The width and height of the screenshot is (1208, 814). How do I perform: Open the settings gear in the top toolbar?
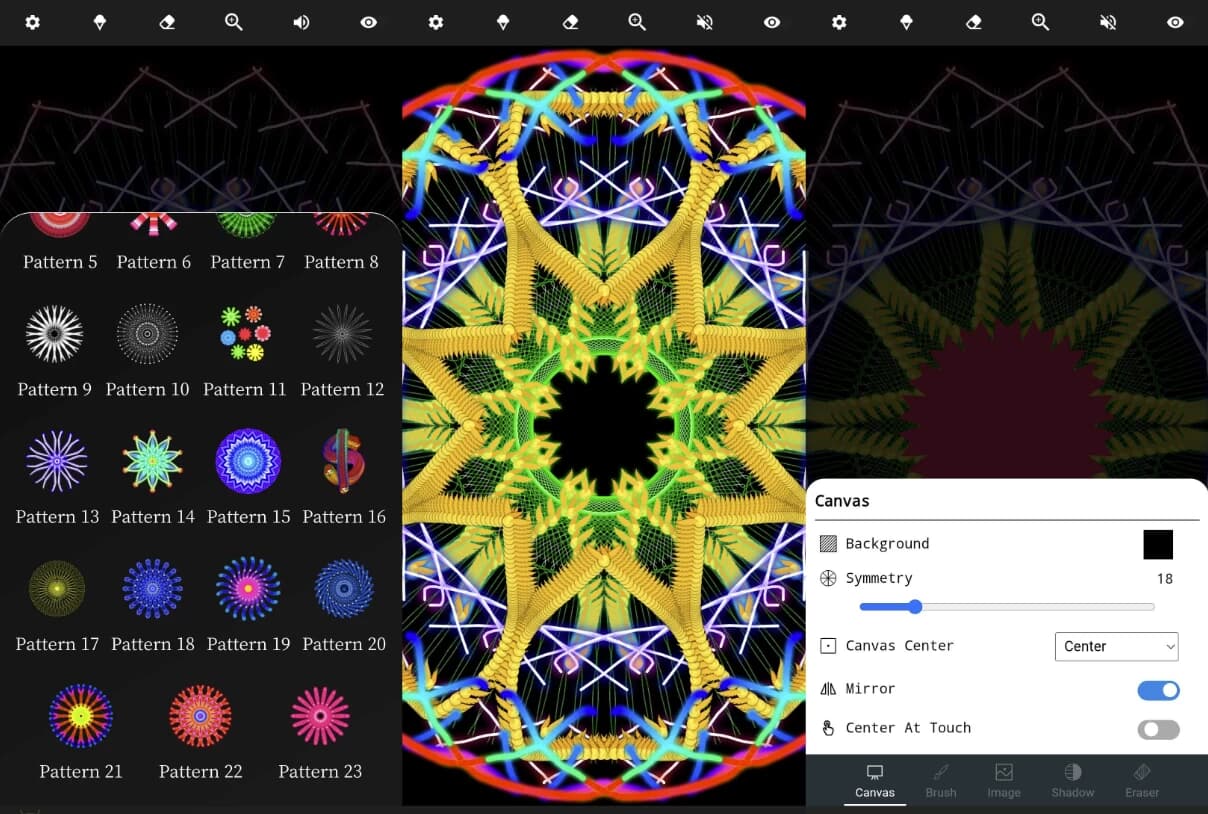33,22
